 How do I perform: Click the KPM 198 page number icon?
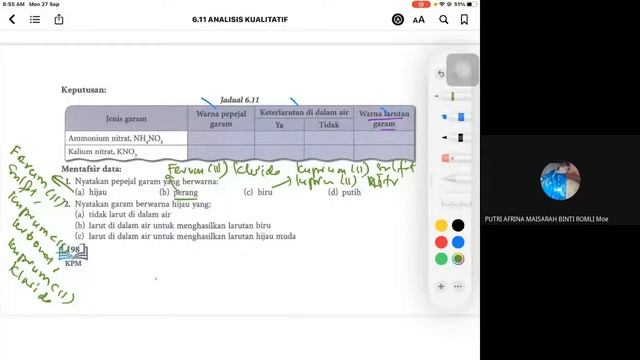(73, 256)
